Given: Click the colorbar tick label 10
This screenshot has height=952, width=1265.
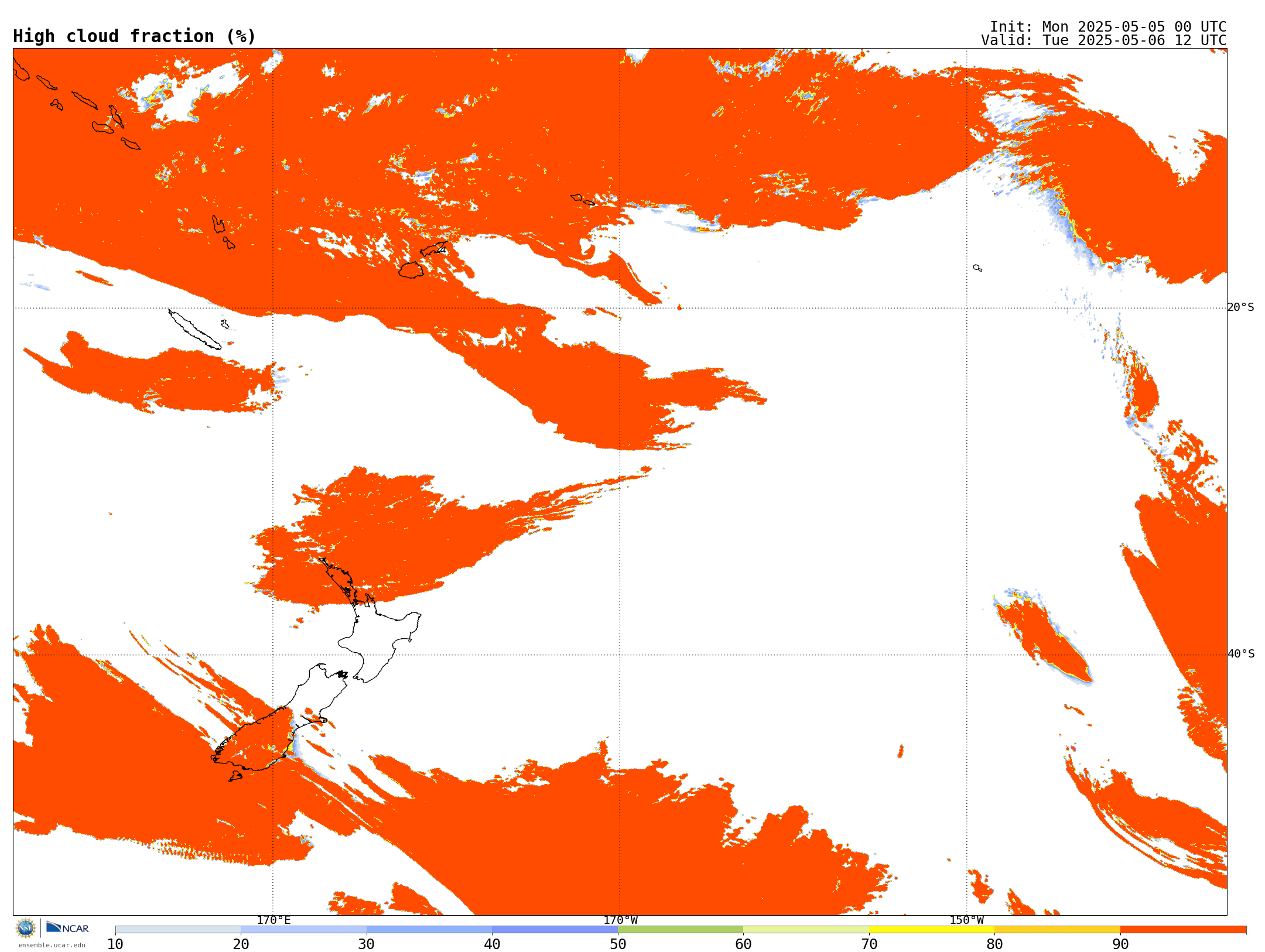Looking at the screenshot, I should (x=115, y=944).
